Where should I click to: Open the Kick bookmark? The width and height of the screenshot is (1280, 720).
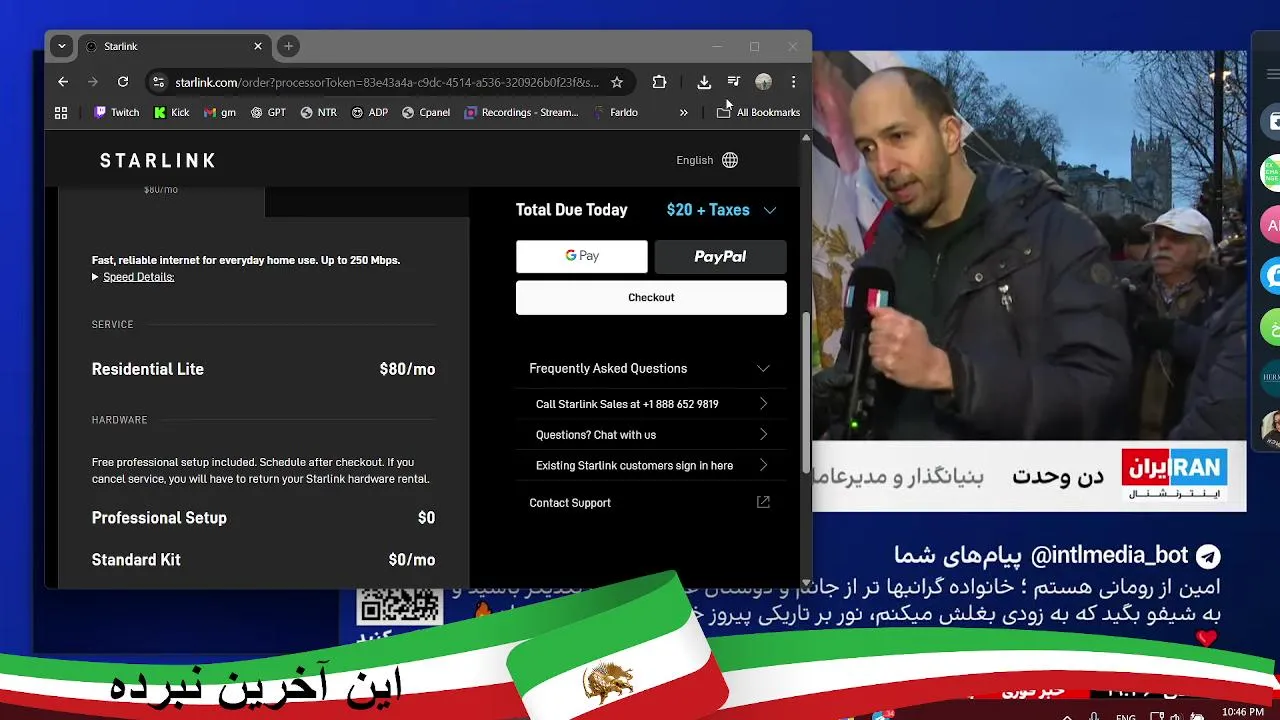pyautogui.click(x=171, y=113)
